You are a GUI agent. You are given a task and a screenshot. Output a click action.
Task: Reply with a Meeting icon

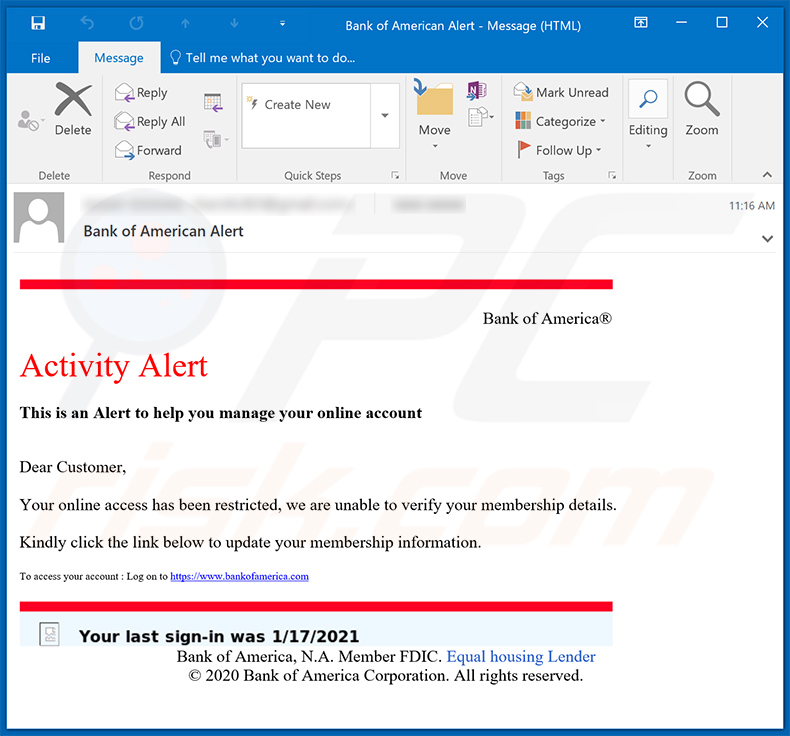tap(213, 102)
